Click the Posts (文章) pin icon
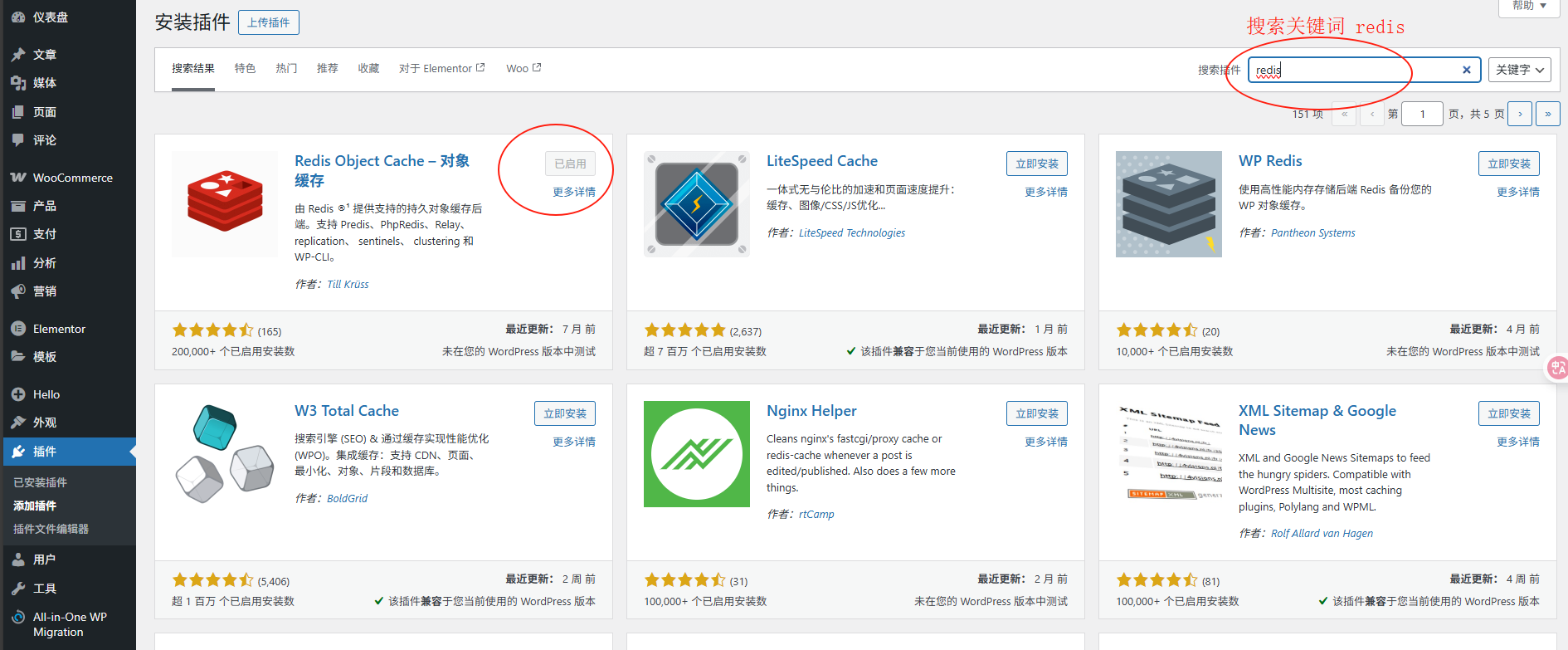The height and width of the screenshot is (650, 1568). pyautogui.click(x=18, y=55)
